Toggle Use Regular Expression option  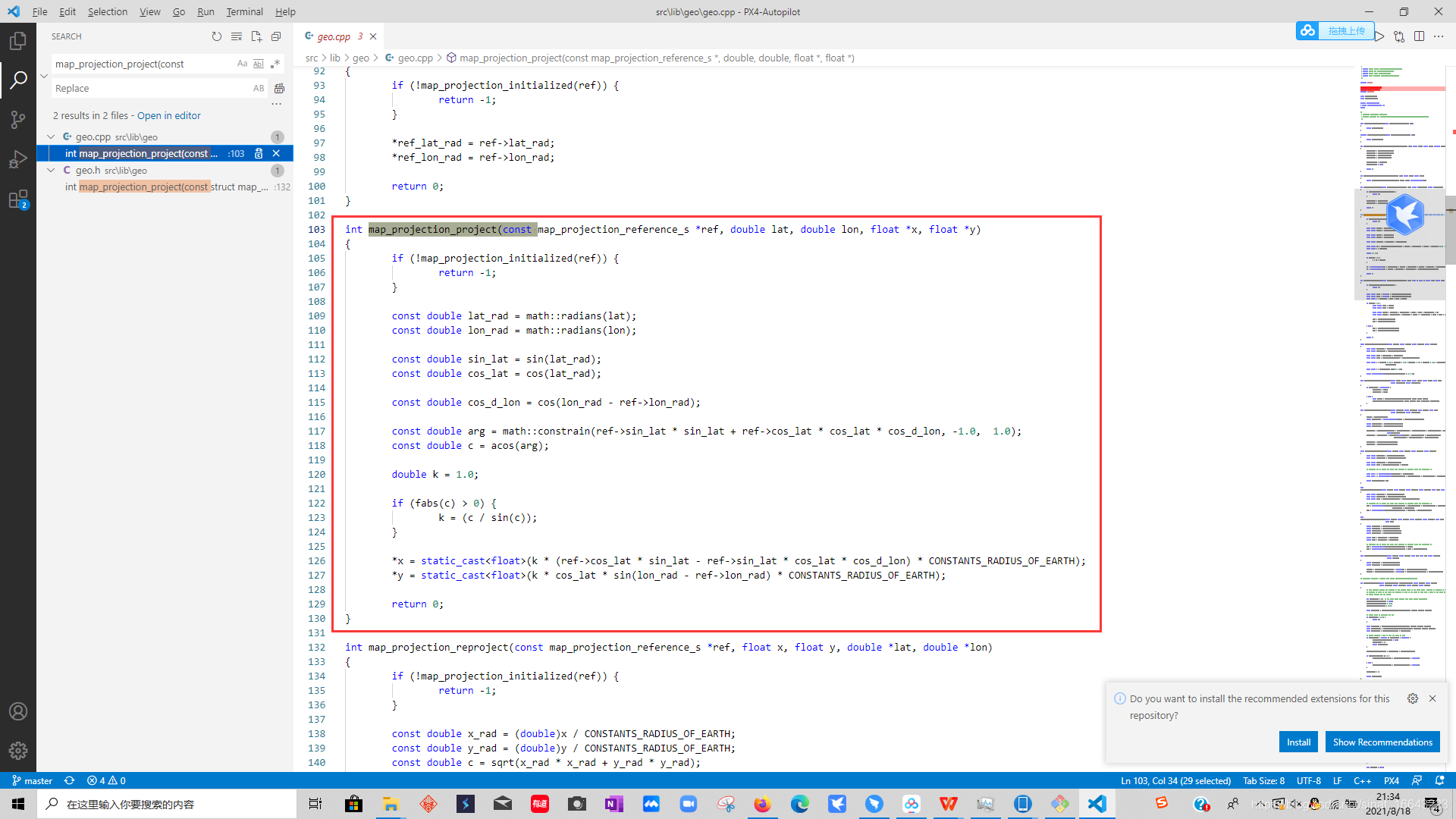click(x=275, y=64)
